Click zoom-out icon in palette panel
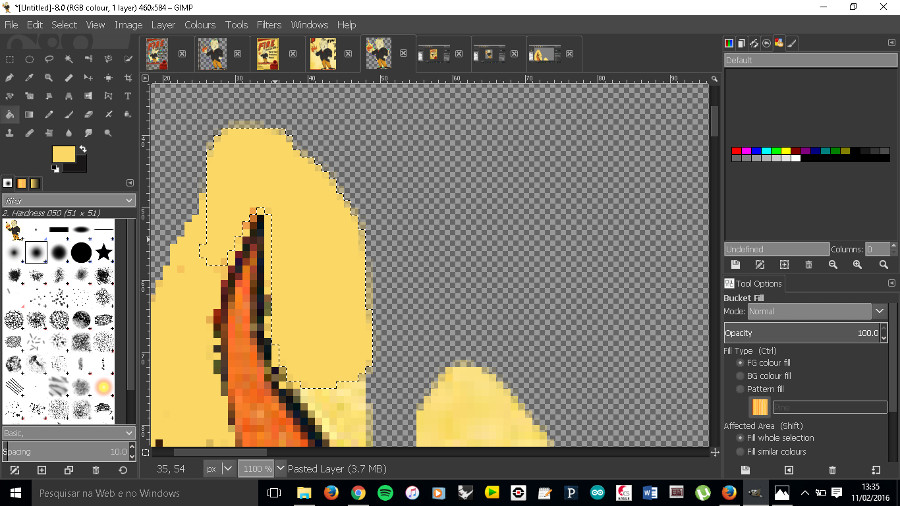 click(x=833, y=264)
